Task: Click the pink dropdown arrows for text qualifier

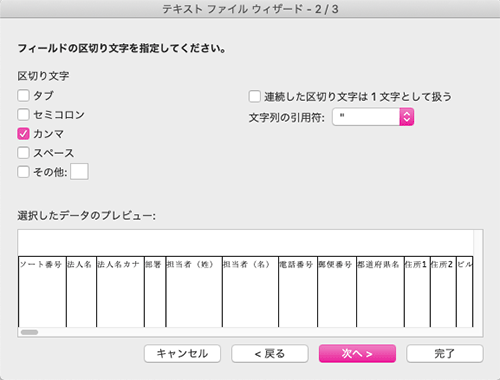Action: click(x=407, y=117)
